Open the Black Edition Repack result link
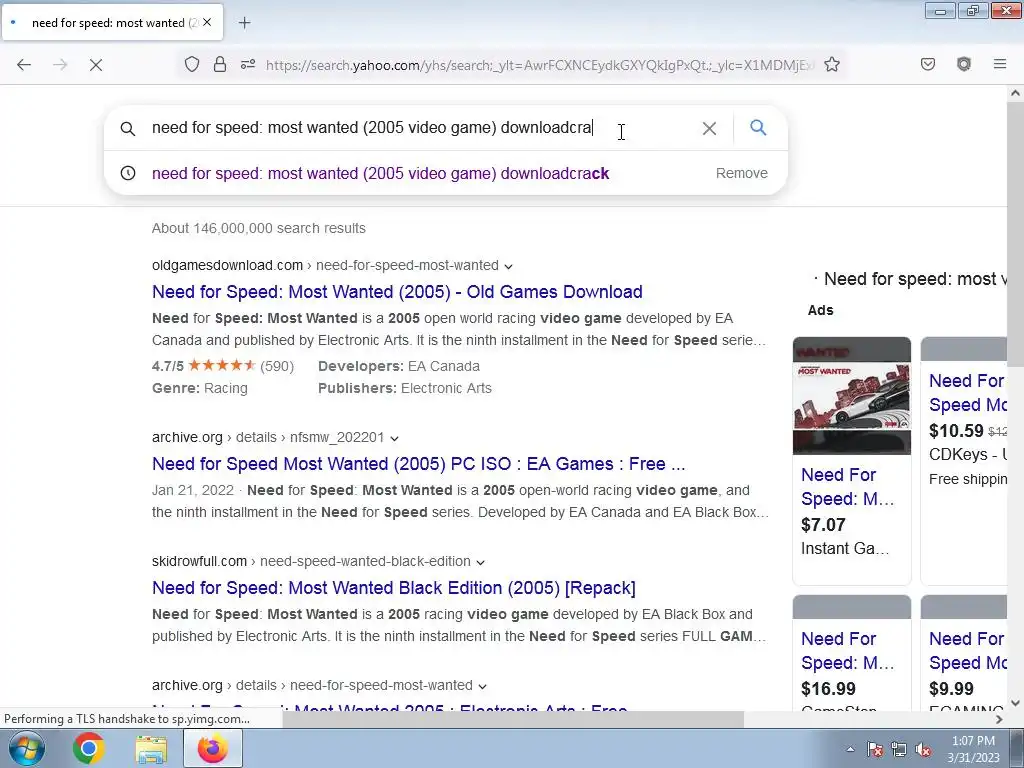The width and height of the screenshot is (1024, 768). (x=394, y=588)
